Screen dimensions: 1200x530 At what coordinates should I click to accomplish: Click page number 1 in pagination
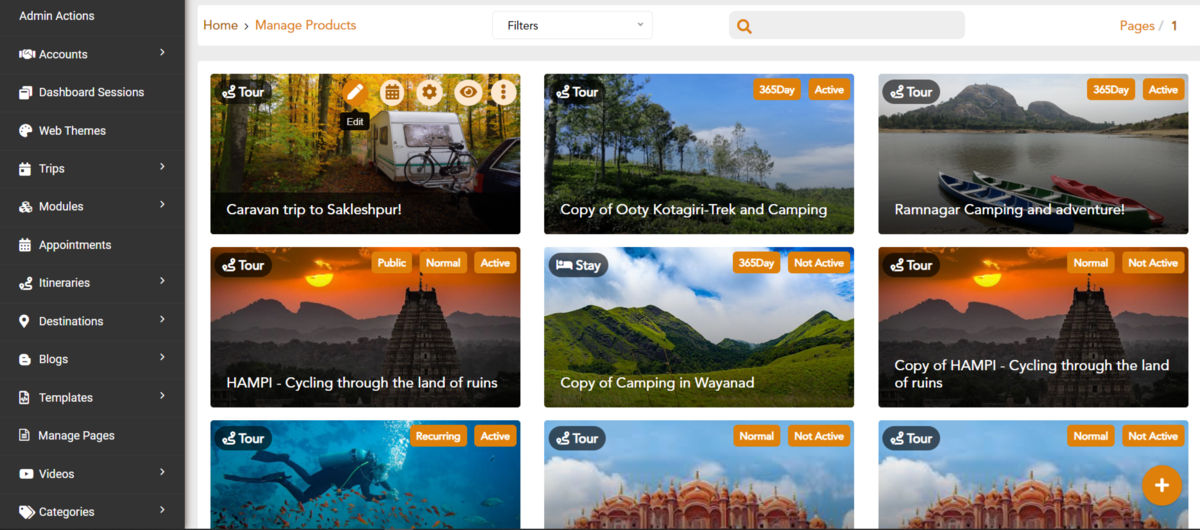click(x=1174, y=26)
